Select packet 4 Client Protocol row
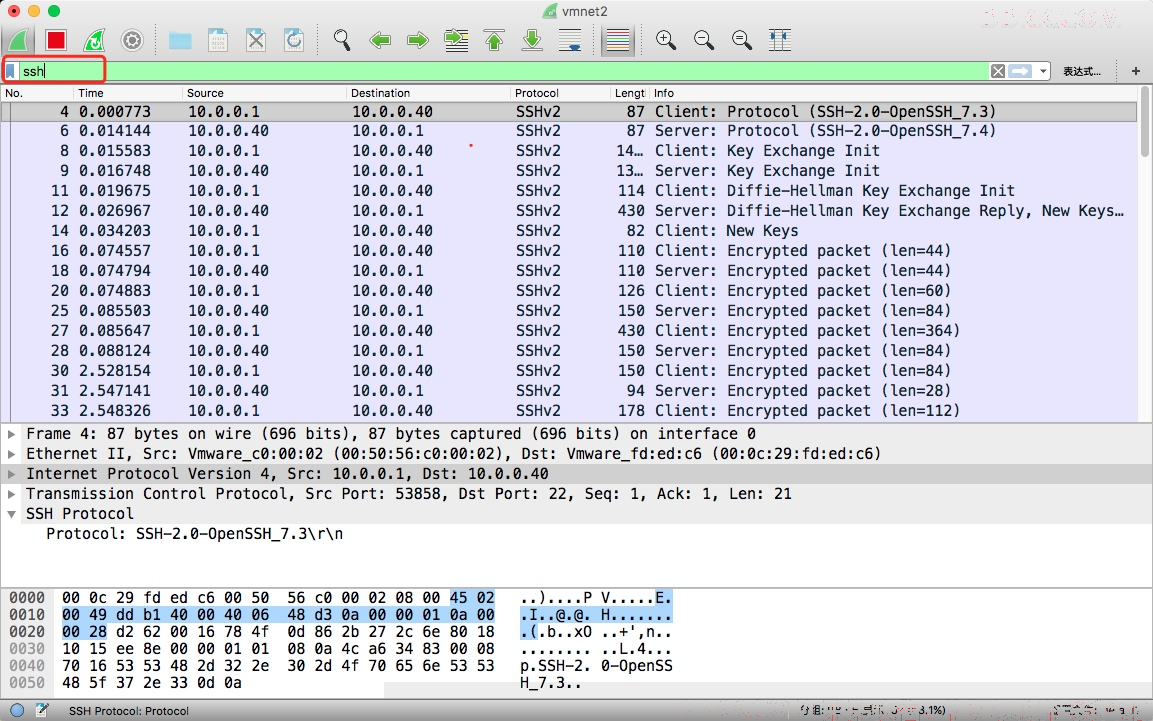The image size is (1153, 721). tap(569, 112)
